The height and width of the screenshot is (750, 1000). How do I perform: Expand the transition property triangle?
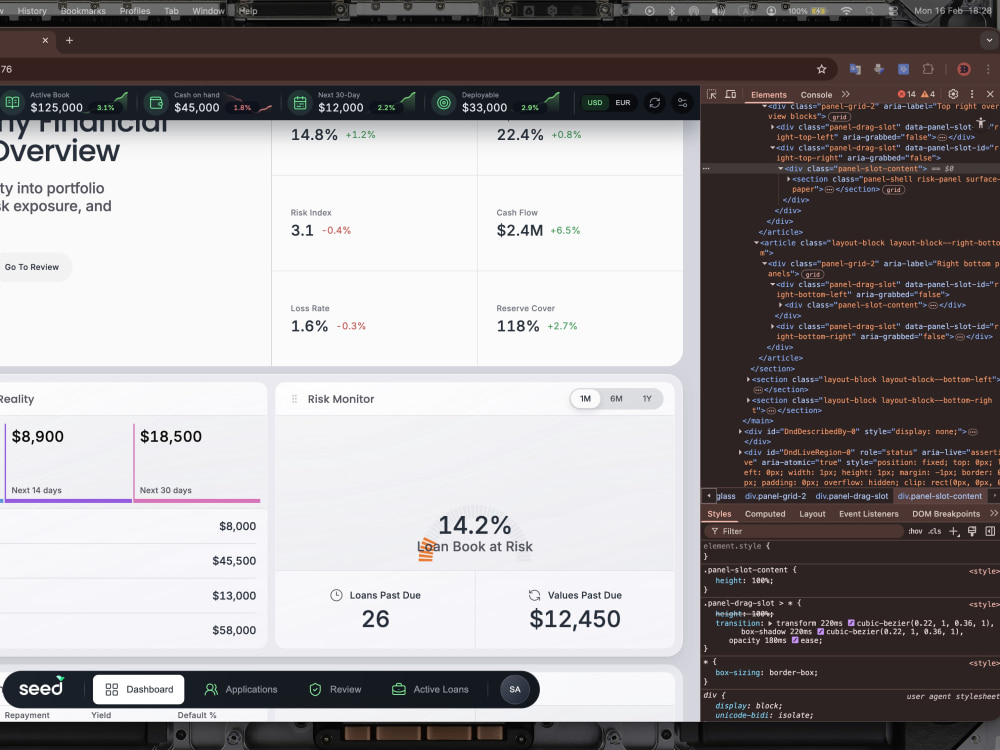(x=770, y=623)
